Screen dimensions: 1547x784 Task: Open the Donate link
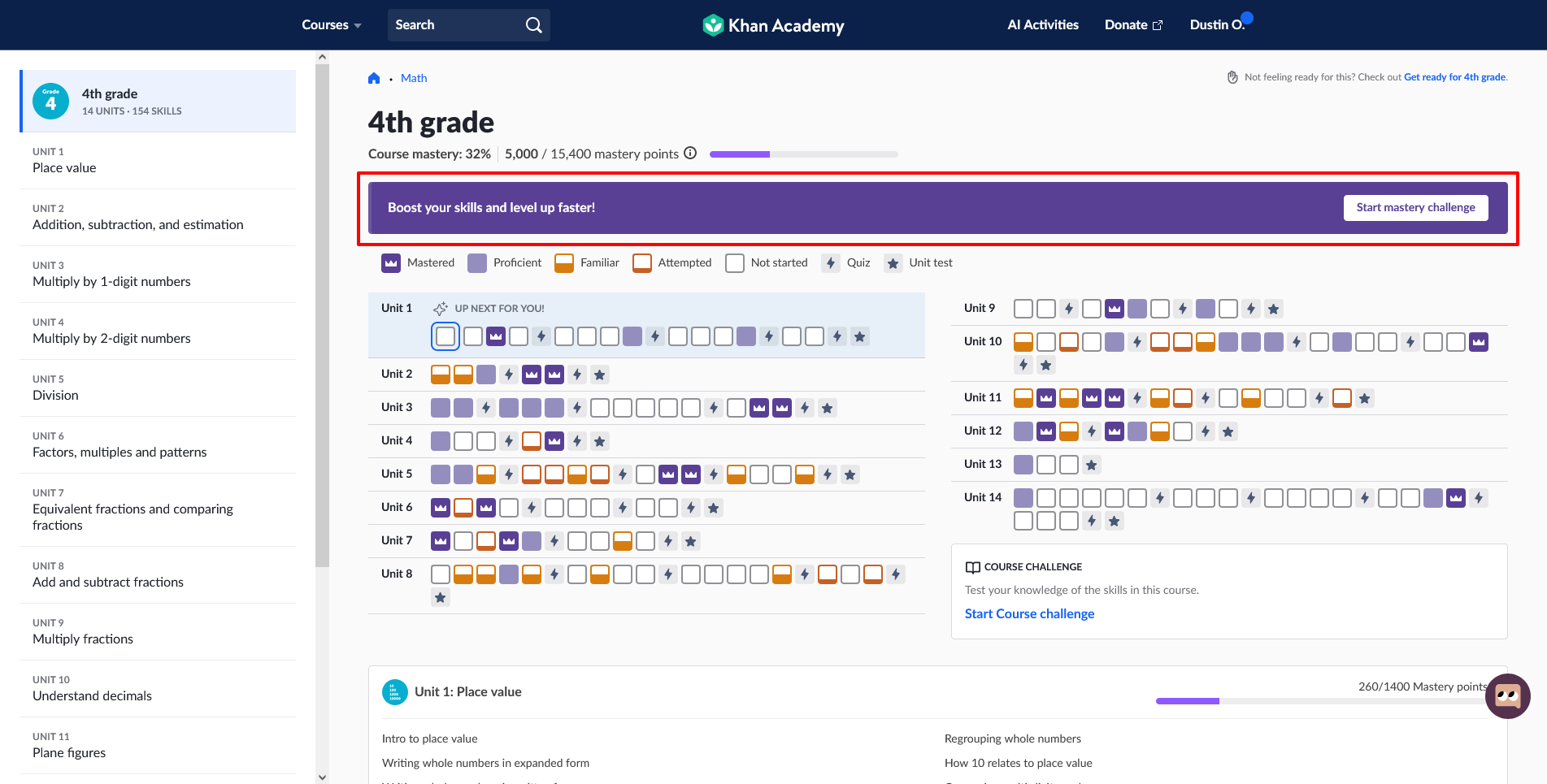(1133, 25)
